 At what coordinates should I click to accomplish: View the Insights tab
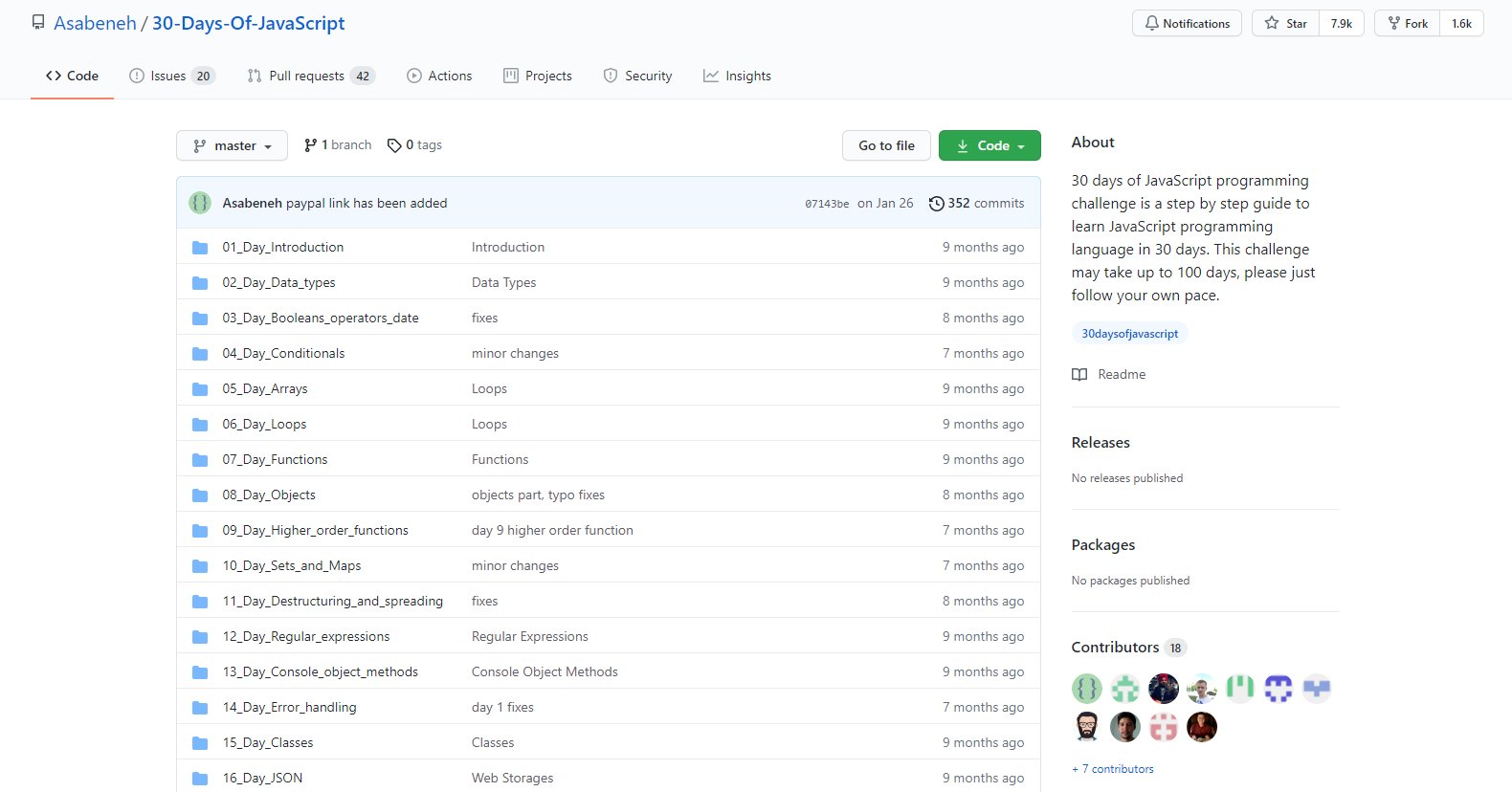(x=737, y=76)
